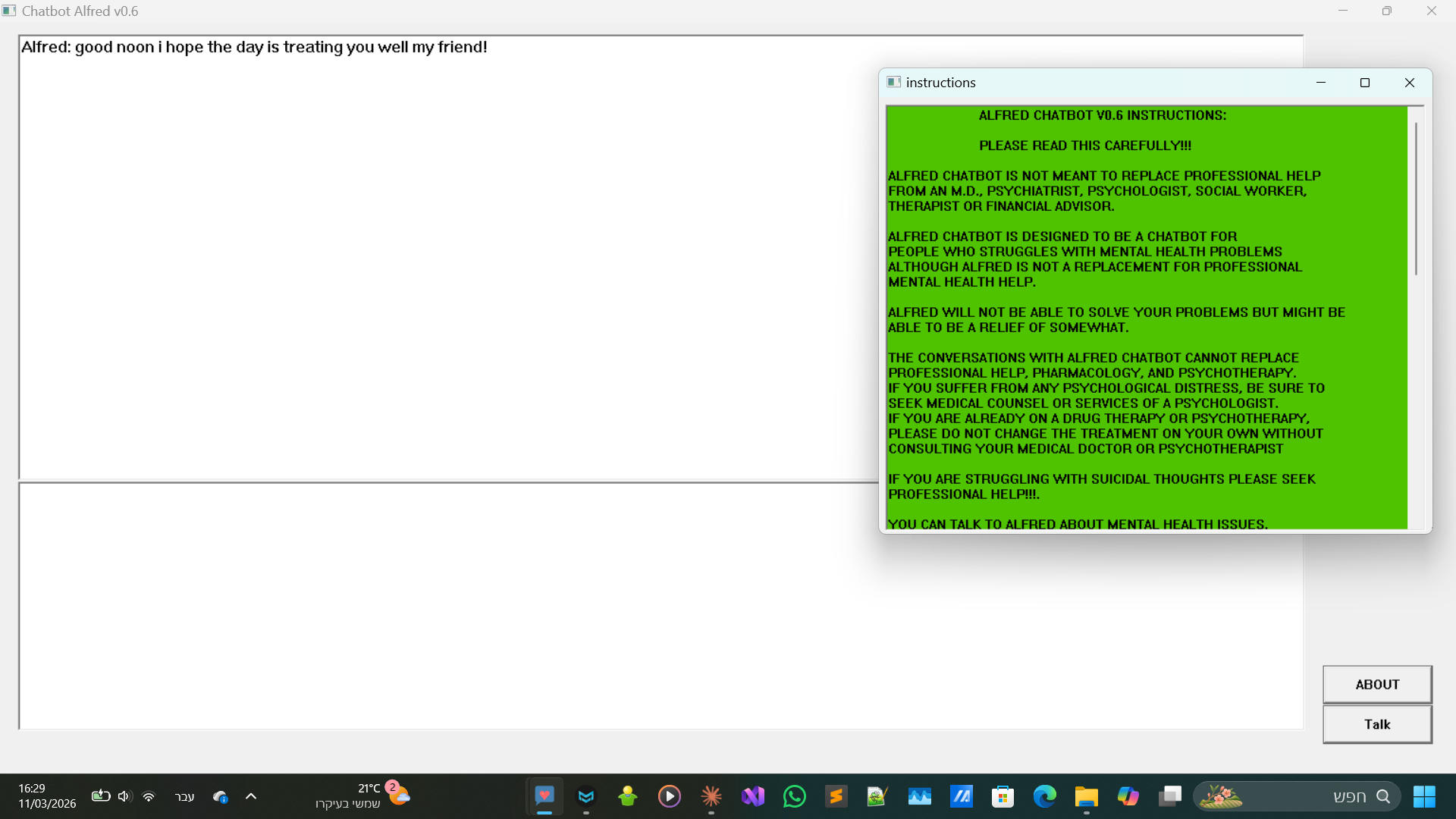The width and height of the screenshot is (1456, 819).
Task: Open File Explorer folder icon
Action: click(x=1086, y=796)
